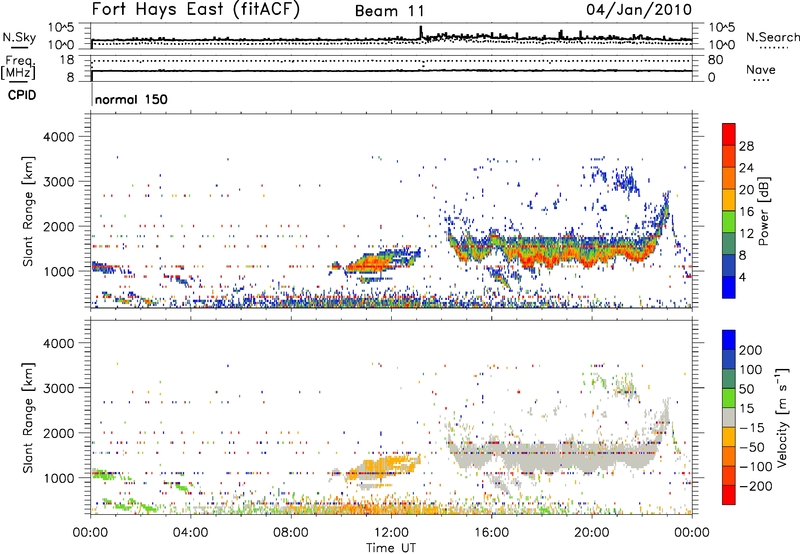This screenshot has height=554, width=800.
Task: Select the "Beam 11" label
Action: (x=390, y=11)
